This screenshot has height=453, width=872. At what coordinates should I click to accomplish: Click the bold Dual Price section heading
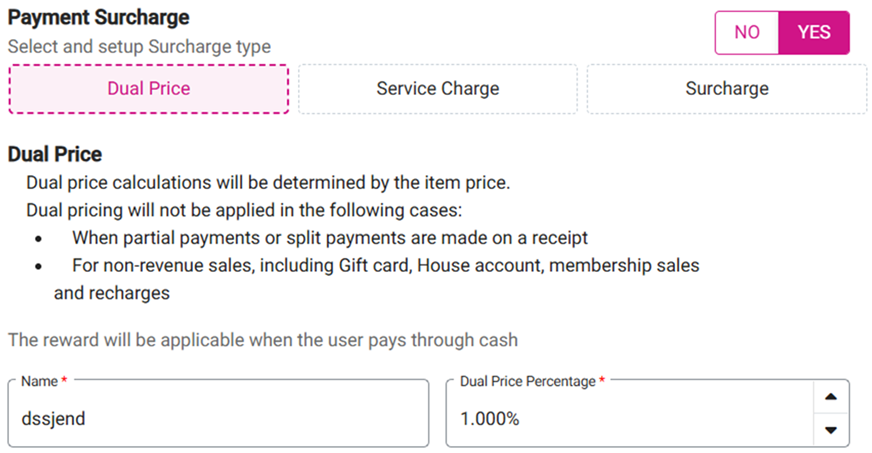tap(55, 155)
